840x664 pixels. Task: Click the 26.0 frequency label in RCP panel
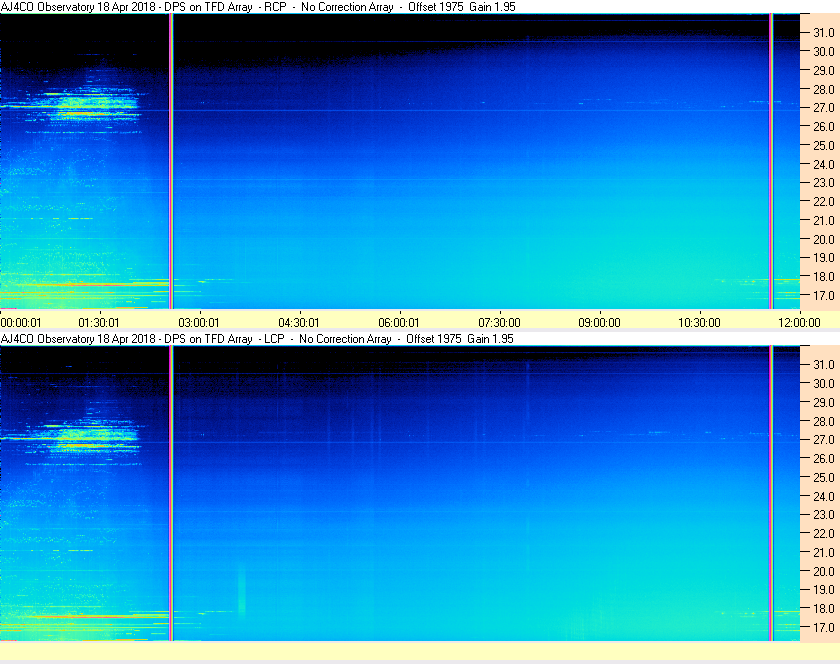tap(824, 126)
